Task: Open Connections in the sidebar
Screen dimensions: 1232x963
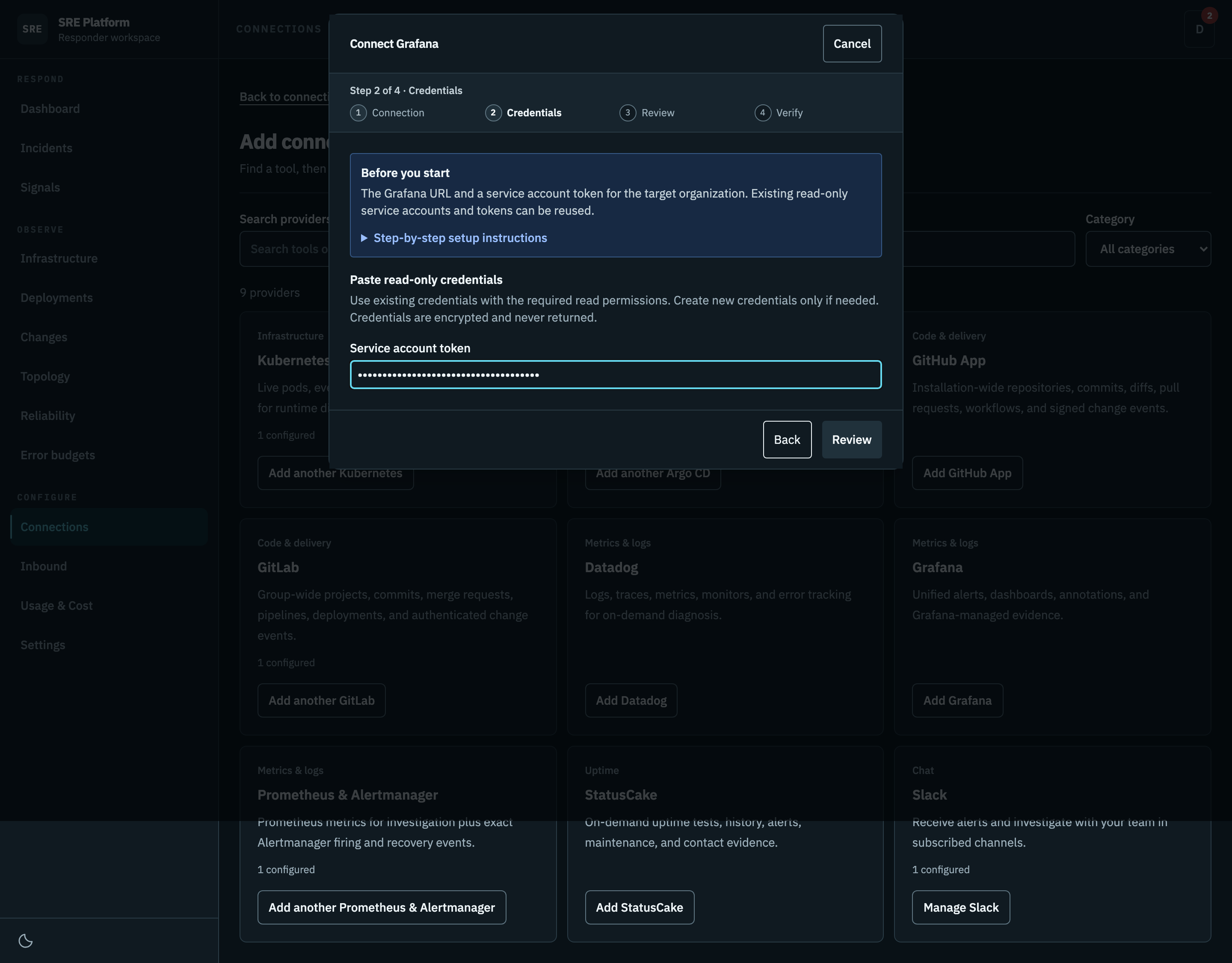Action: click(x=109, y=527)
